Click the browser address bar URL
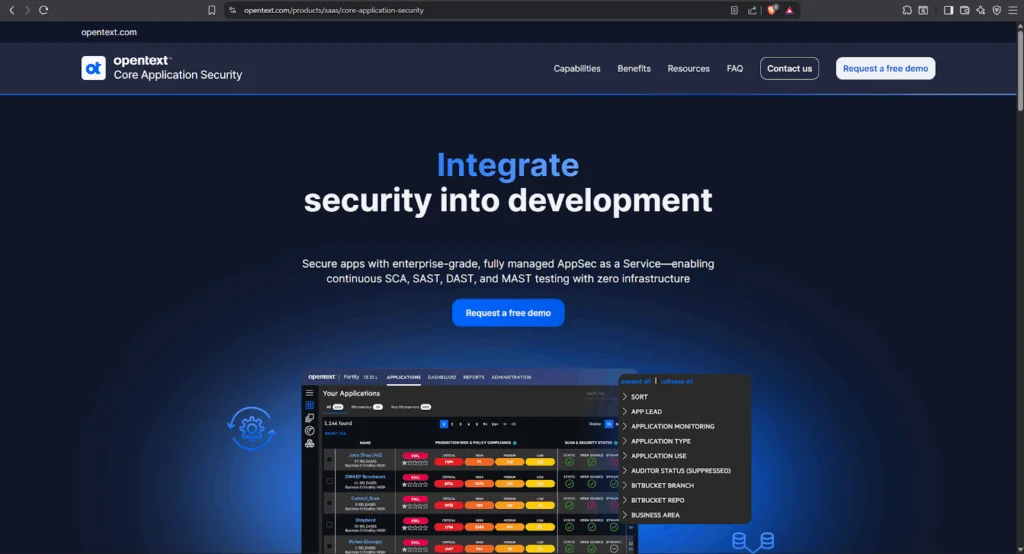 pyautogui.click(x=334, y=10)
